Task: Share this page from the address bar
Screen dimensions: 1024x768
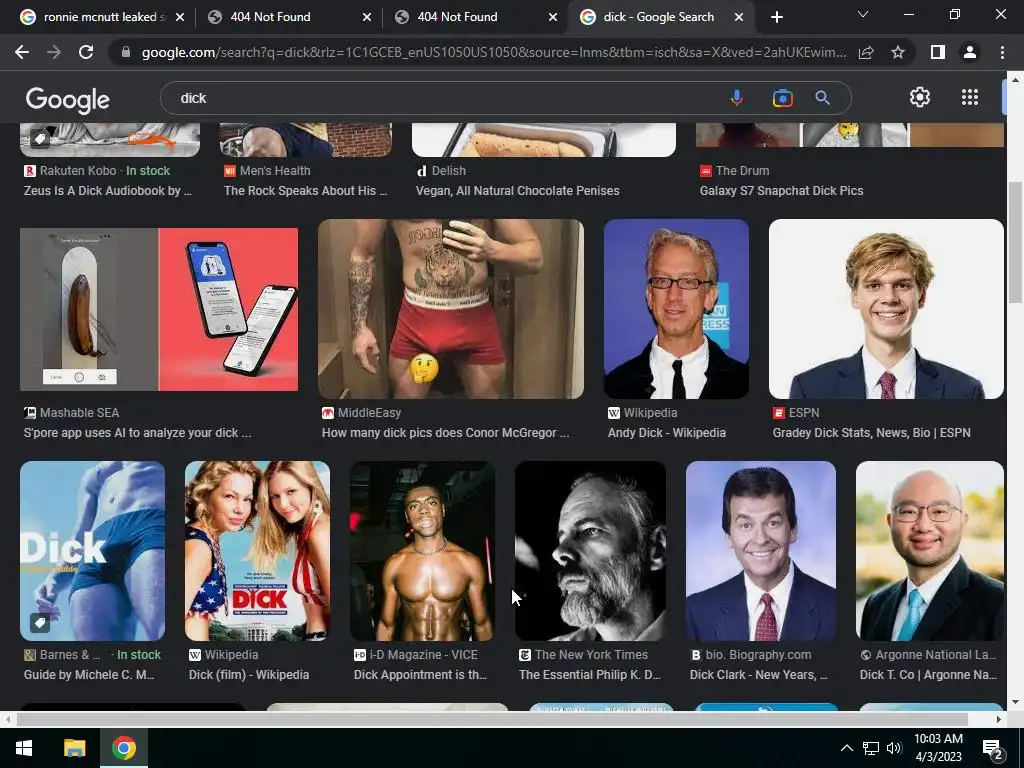Action: pos(867,52)
